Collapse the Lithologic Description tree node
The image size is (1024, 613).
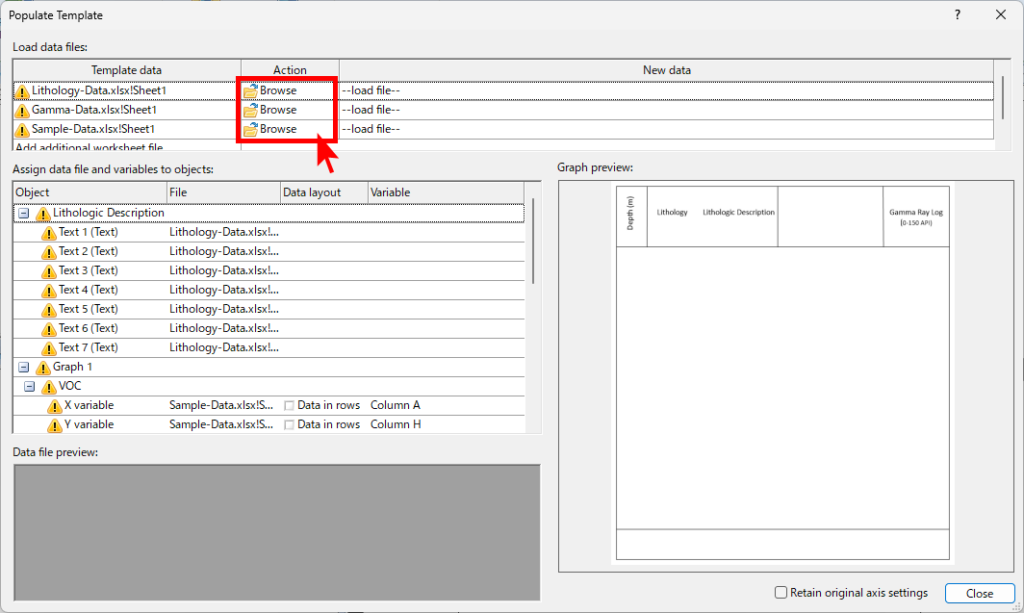(23, 214)
